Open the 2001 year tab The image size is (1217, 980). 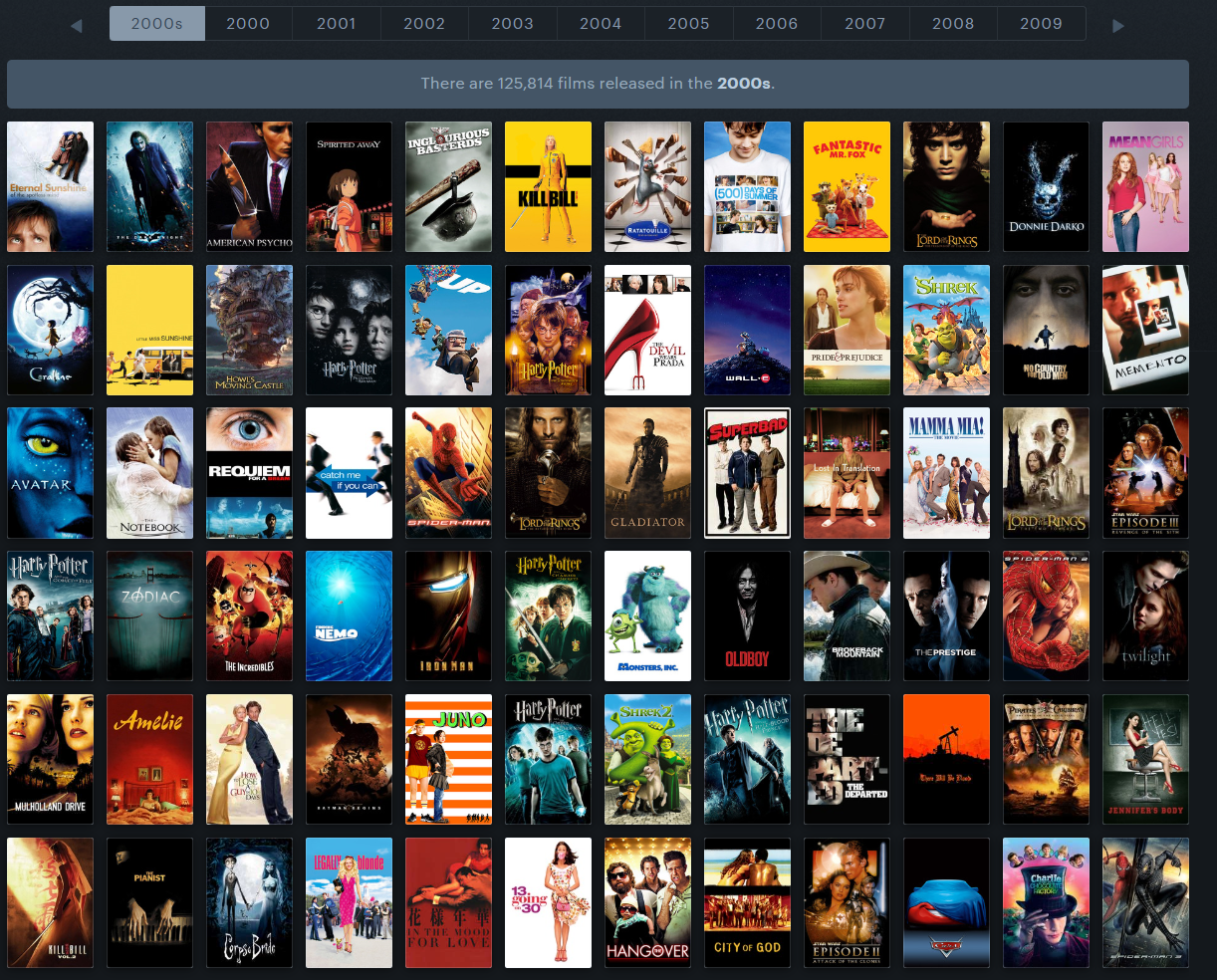coord(337,24)
